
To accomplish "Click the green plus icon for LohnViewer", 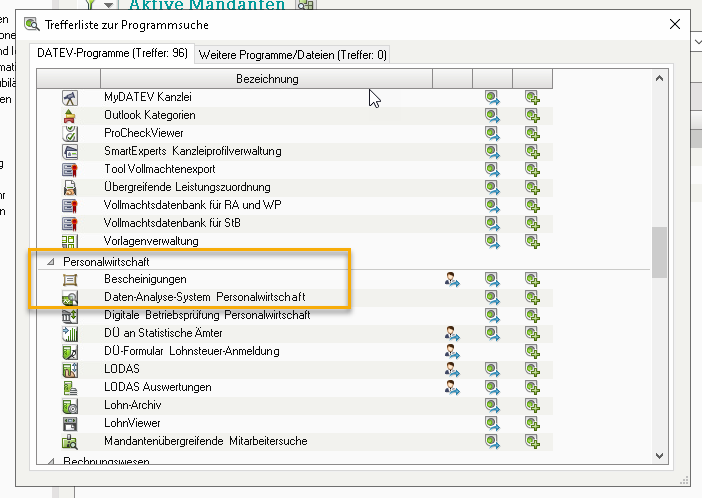I will 533,423.
